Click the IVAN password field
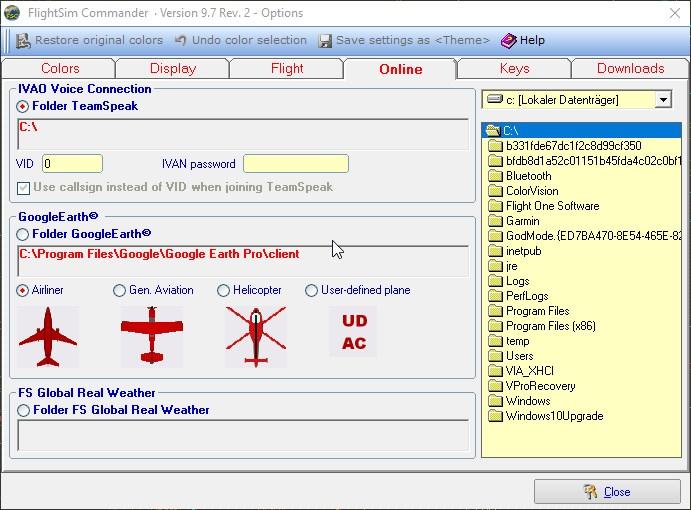 (295, 164)
